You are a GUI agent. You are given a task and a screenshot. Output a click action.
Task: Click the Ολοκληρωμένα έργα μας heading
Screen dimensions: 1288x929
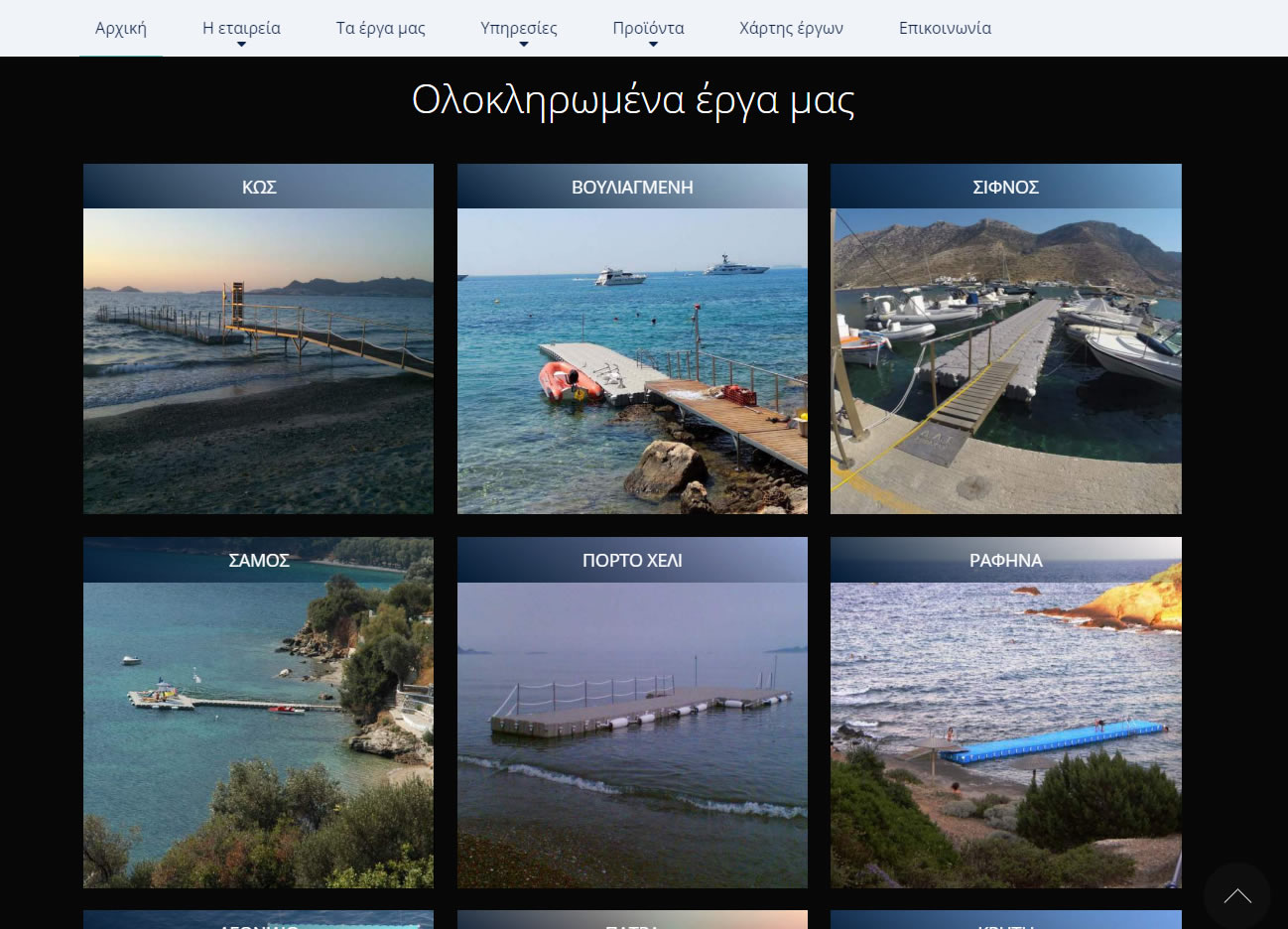pos(633,100)
